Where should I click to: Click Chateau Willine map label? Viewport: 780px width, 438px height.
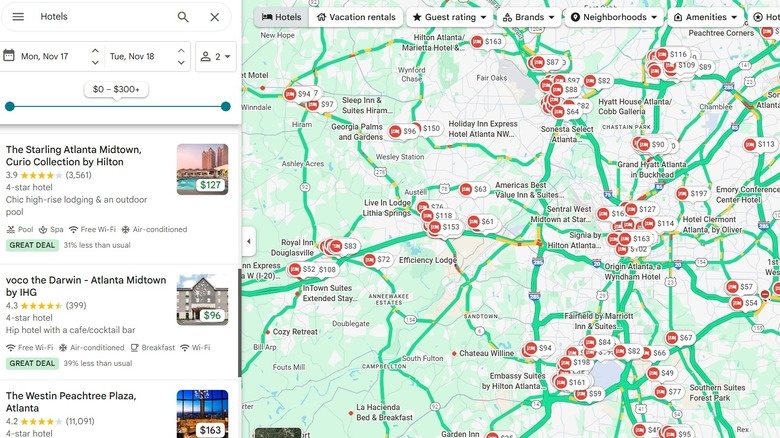(486, 353)
